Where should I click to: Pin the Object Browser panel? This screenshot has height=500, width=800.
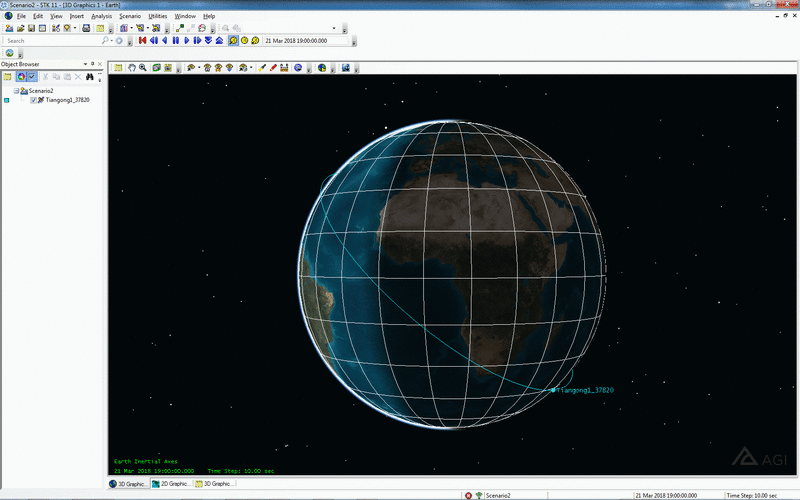(92, 64)
